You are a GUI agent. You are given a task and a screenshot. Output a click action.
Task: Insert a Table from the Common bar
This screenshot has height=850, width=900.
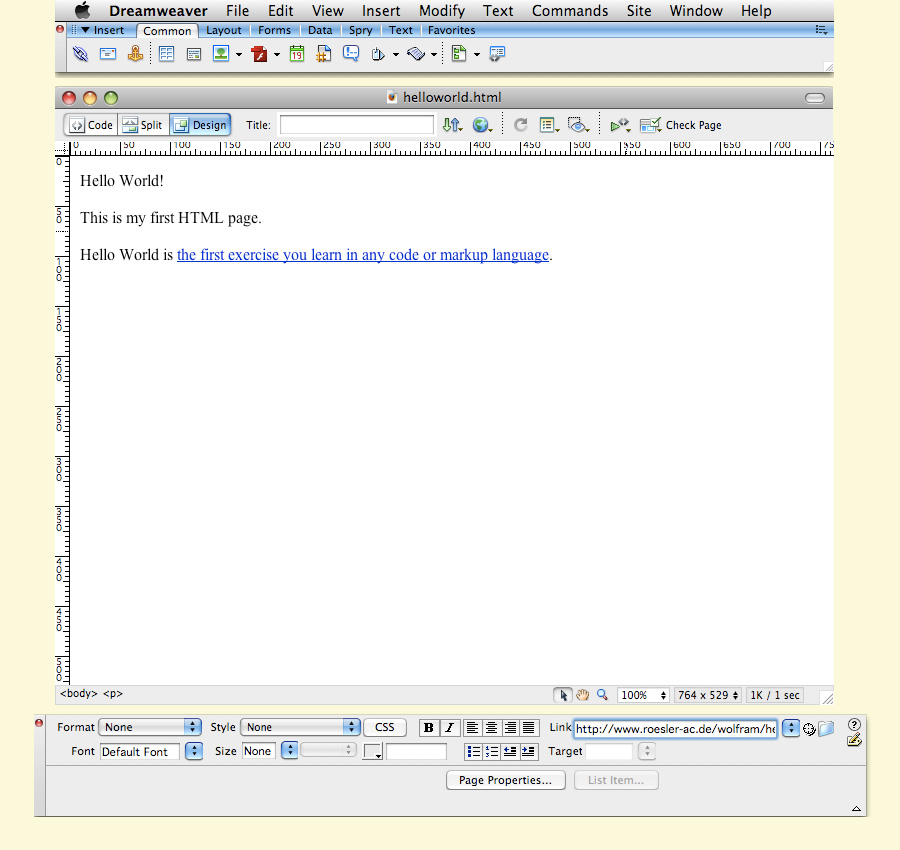pos(167,54)
